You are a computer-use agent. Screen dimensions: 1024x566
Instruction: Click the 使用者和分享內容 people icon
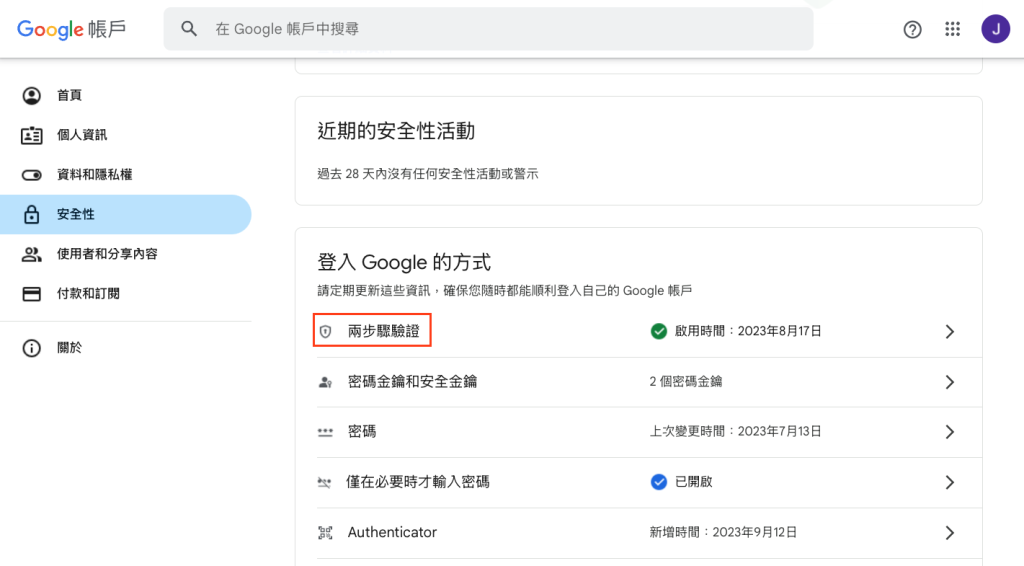[31, 254]
